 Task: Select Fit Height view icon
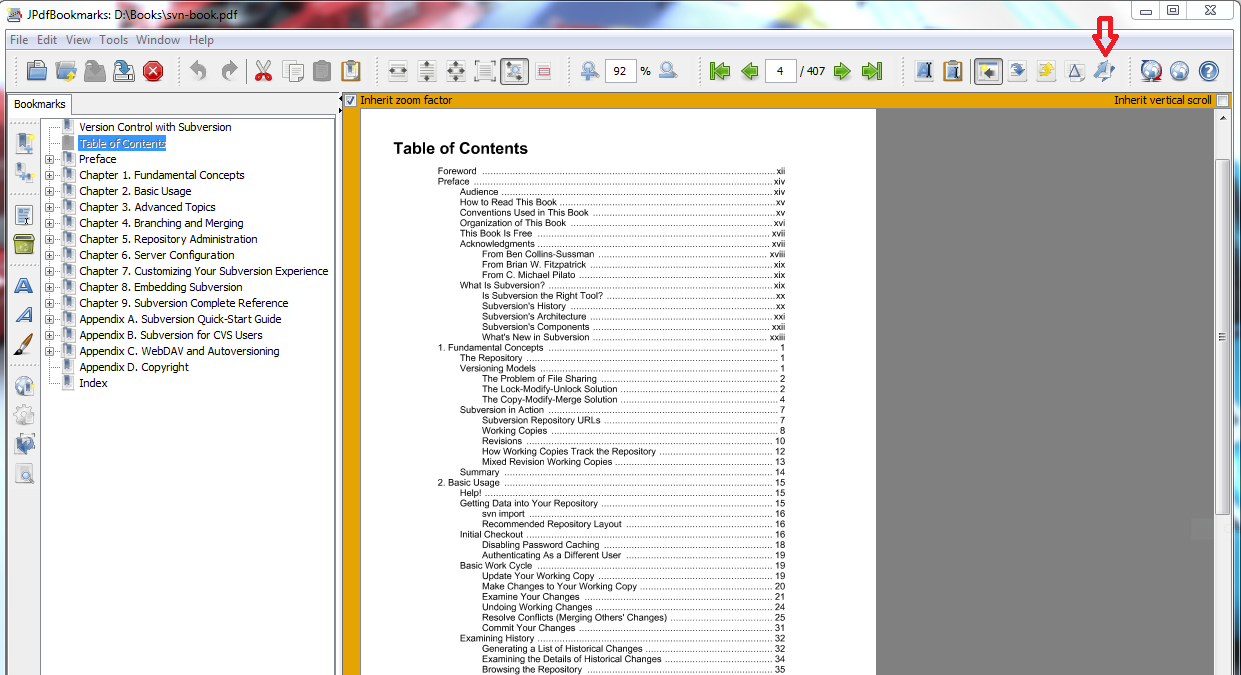click(x=427, y=71)
